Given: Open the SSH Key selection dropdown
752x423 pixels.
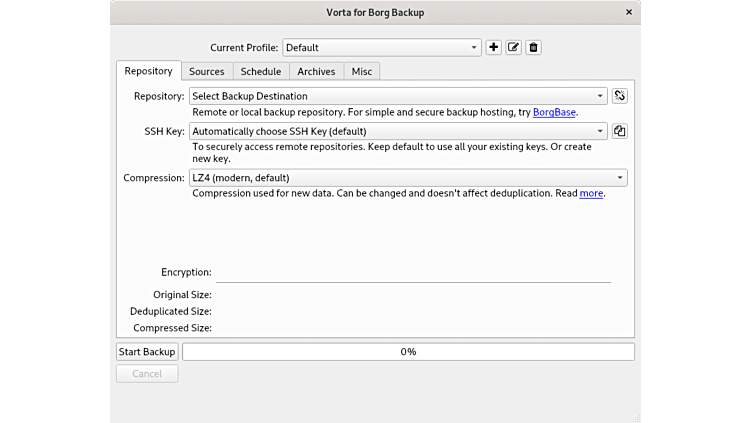Looking at the screenshot, I should [398, 131].
